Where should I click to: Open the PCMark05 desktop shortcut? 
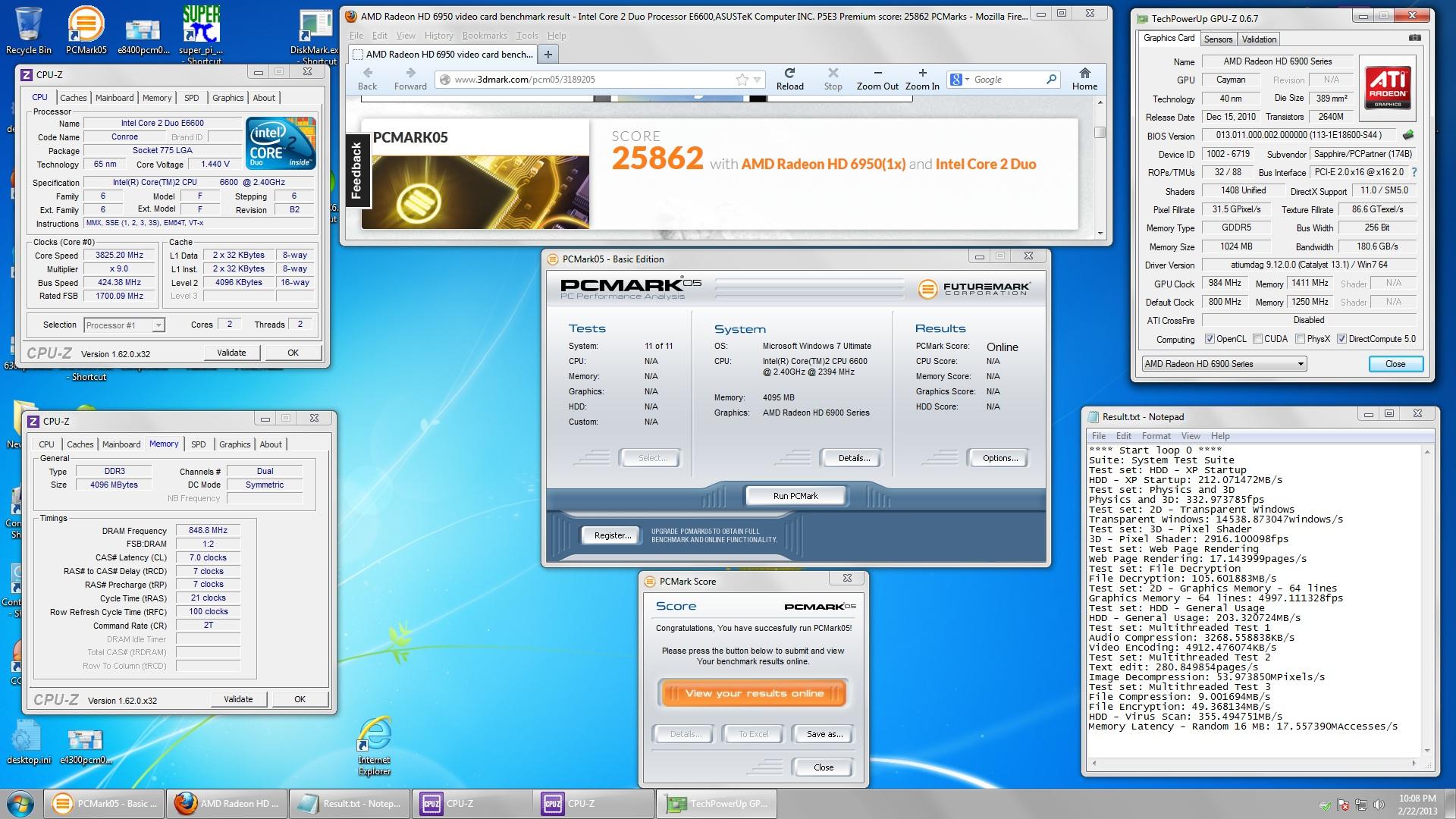pyautogui.click(x=86, y=30)
